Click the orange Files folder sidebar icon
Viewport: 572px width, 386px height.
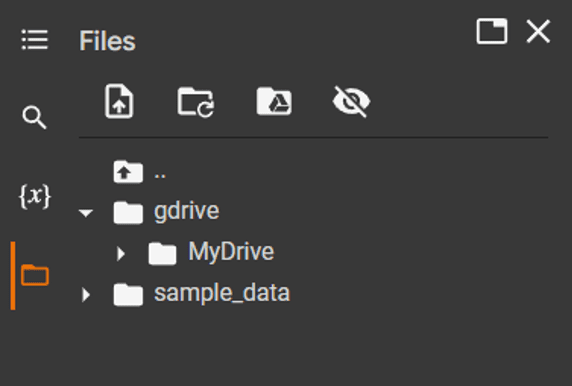pyautogui.click(x=35, y=275)
